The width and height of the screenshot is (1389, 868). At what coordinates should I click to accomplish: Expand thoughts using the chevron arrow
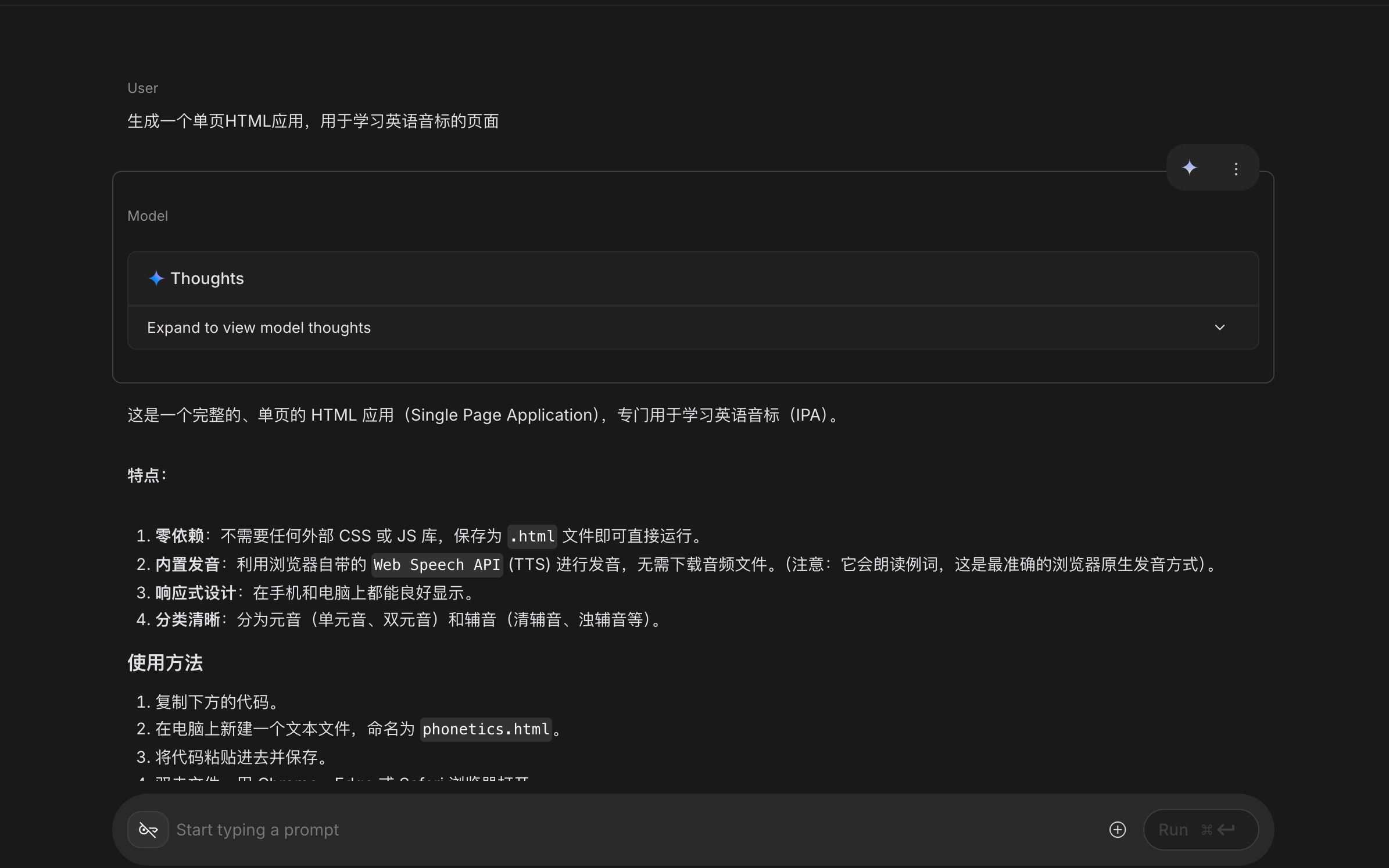pos(1219,328)
